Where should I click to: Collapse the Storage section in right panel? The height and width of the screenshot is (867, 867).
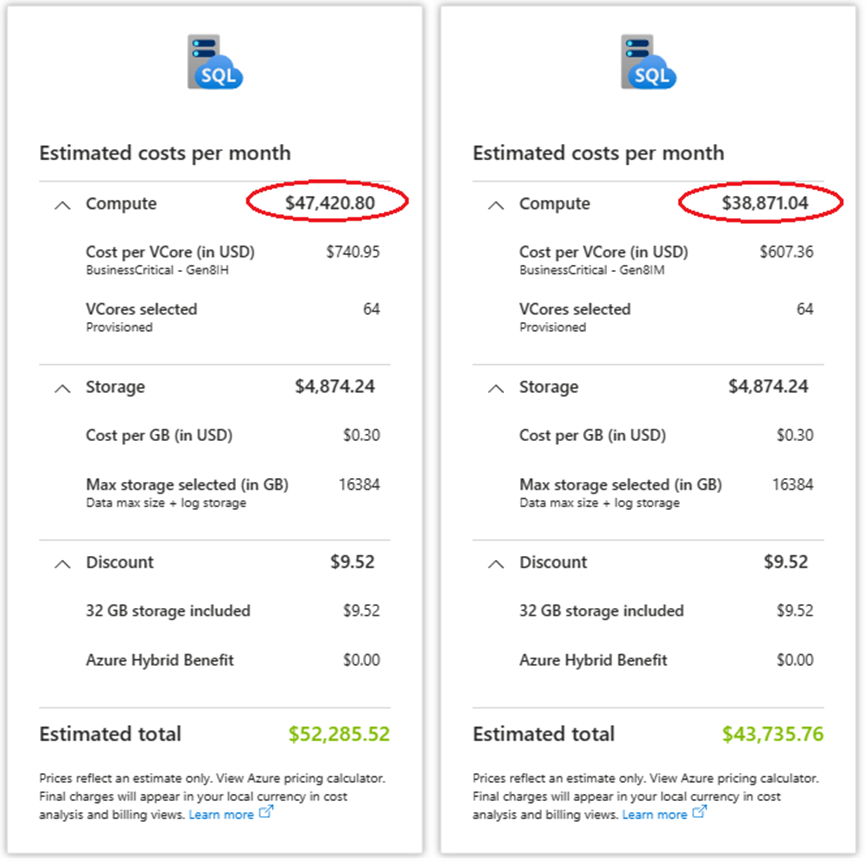click(x=496, y=389)
